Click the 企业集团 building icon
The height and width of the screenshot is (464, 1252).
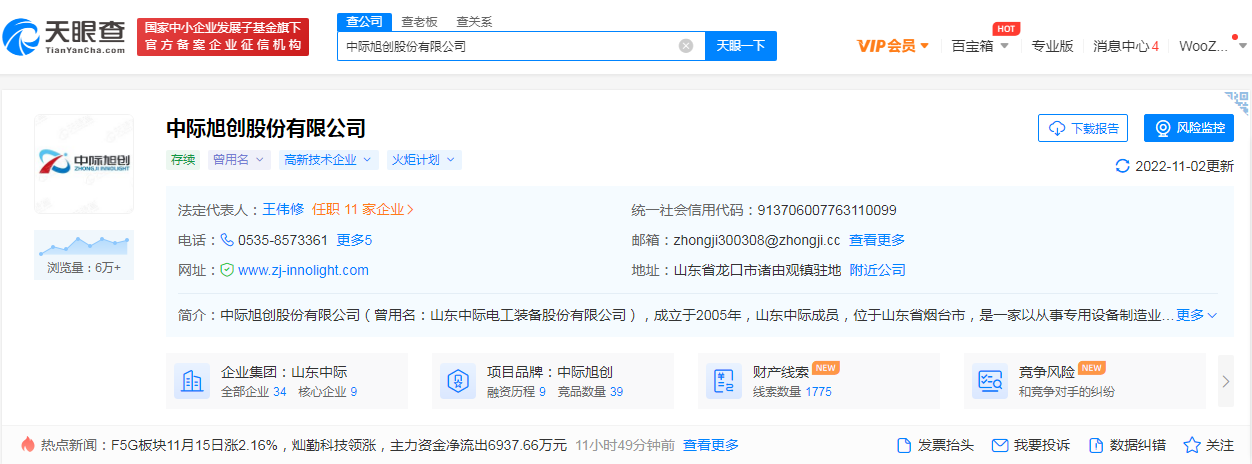click(x=192, y=381)
